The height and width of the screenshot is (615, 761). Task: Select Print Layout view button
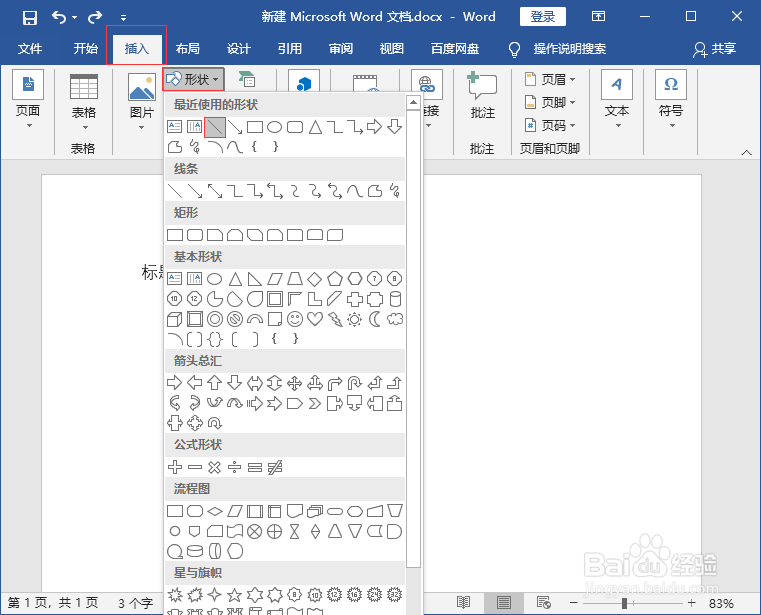click(503, 603)
